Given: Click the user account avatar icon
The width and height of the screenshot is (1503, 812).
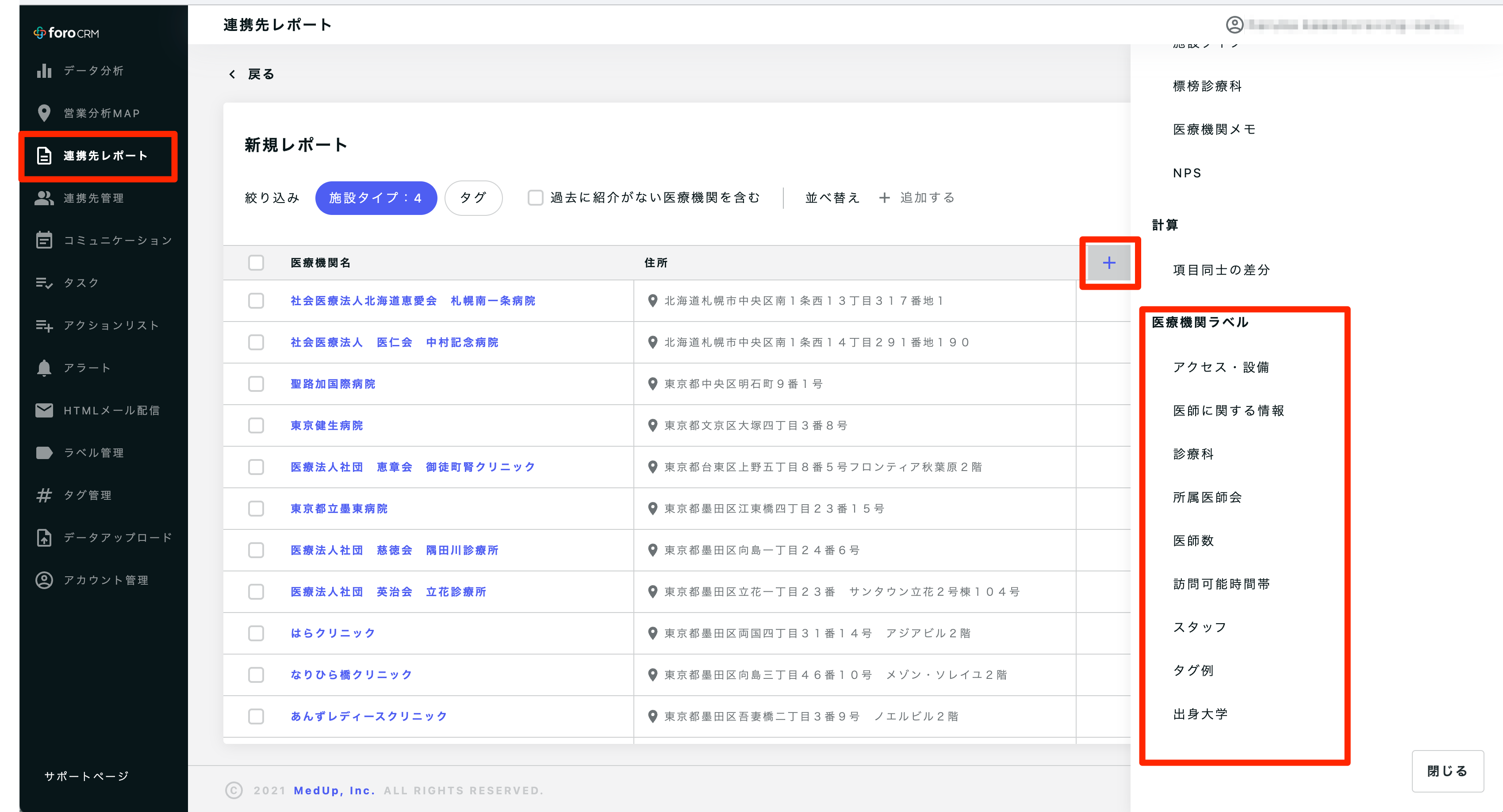Looking at the screenshot, I should (1235, 24).
